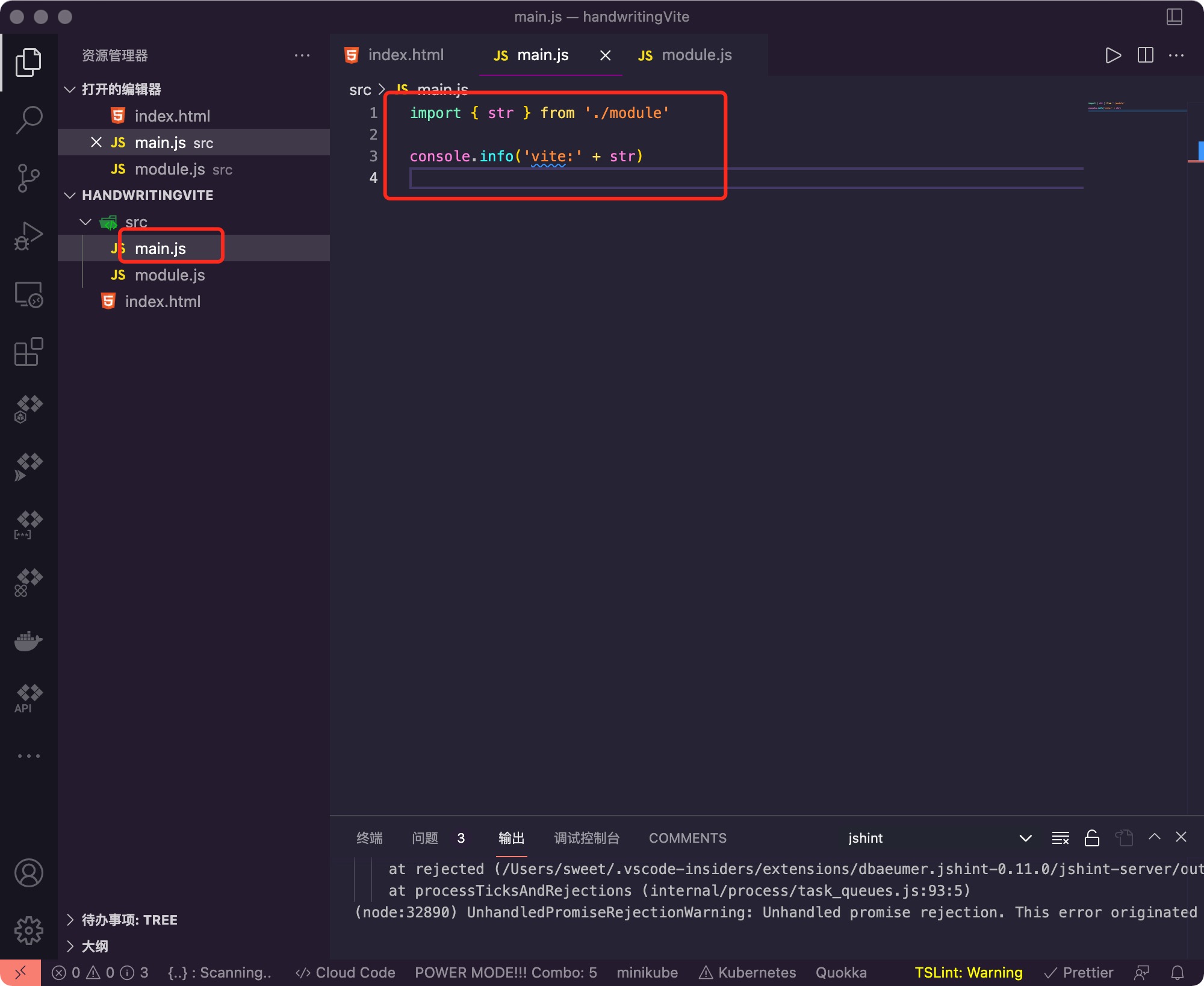The height and width of the screenshot is (986, 1204).
Task: Click the './module' import string in code
Action: (x=627, y=113)
